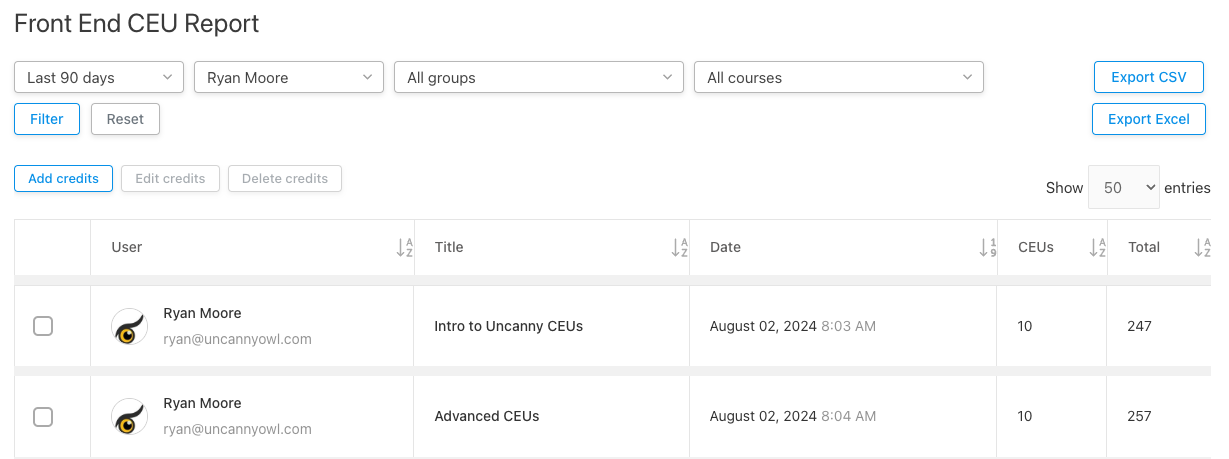Expand the Ryan Moore user dropdown
Viewport: 1229px width, 459px height.
coord(289,78)
